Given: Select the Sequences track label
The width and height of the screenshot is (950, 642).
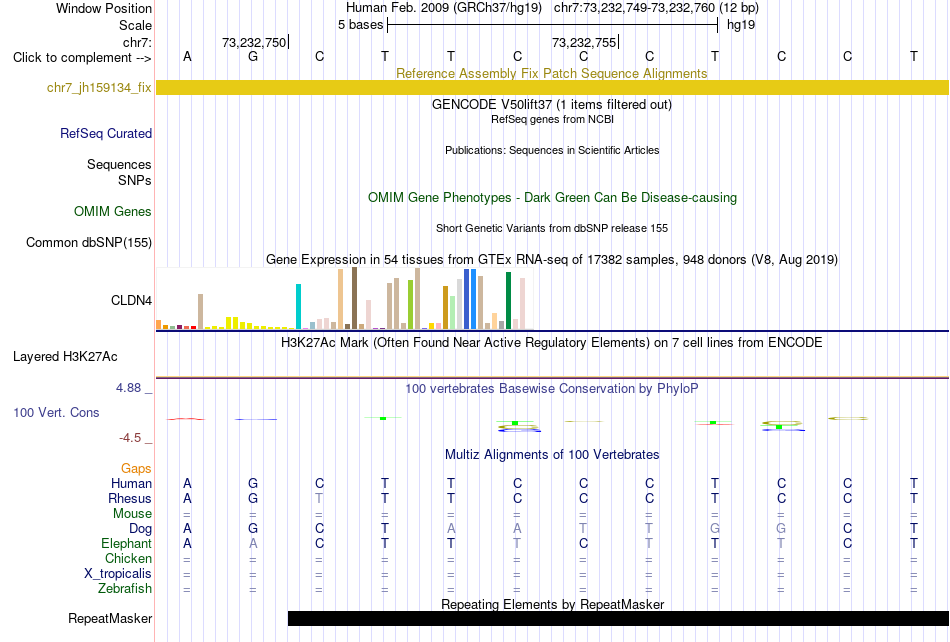Looking at the screenshot, I should pyautogui.click(x=119, y=165).
